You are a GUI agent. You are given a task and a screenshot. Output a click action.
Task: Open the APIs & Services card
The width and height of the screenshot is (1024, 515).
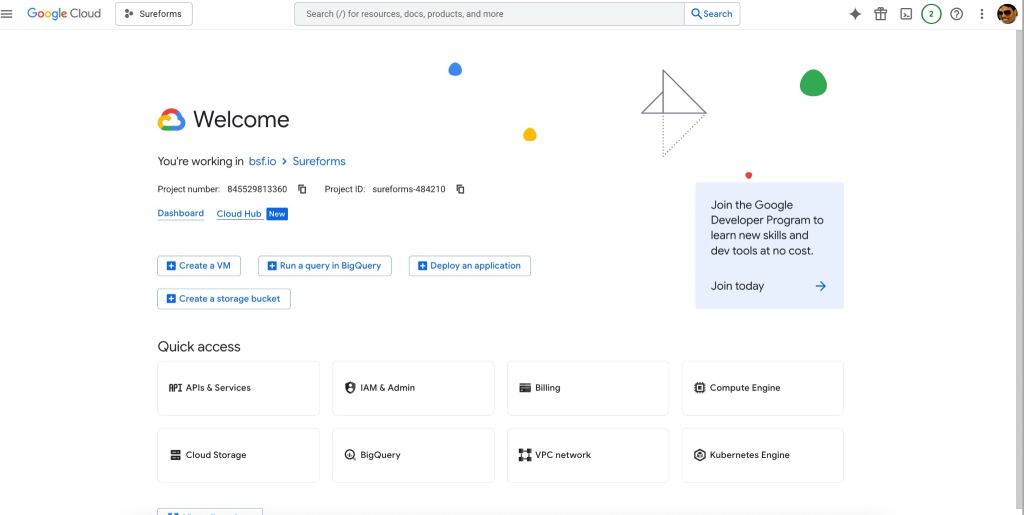point(238,388)
